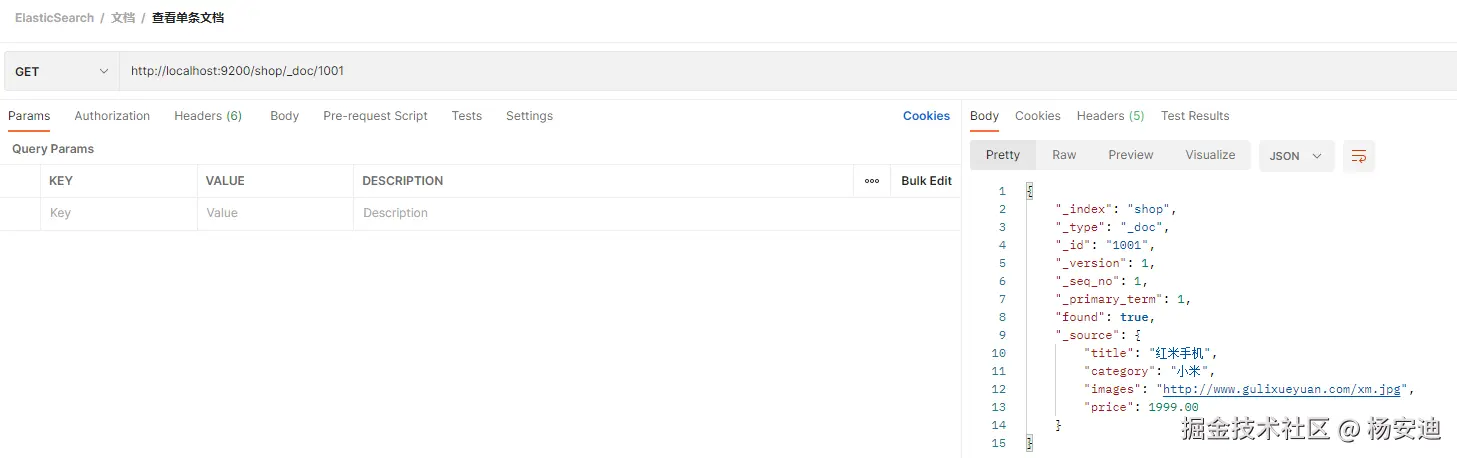The width and height of the screenshot is (1457, 458).
Task: Click the wrap lines icon in response toolbar
Action: [x=1359, y=156]
